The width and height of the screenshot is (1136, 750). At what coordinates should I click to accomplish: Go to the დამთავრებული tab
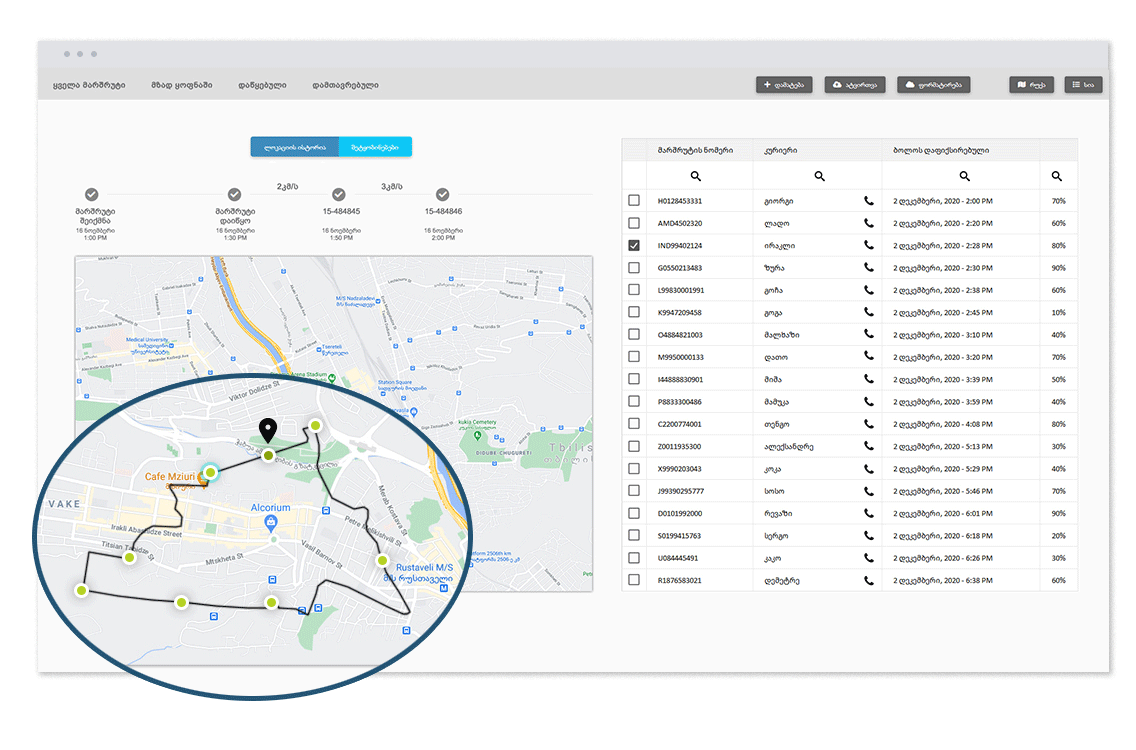click(x=346, y=85)
